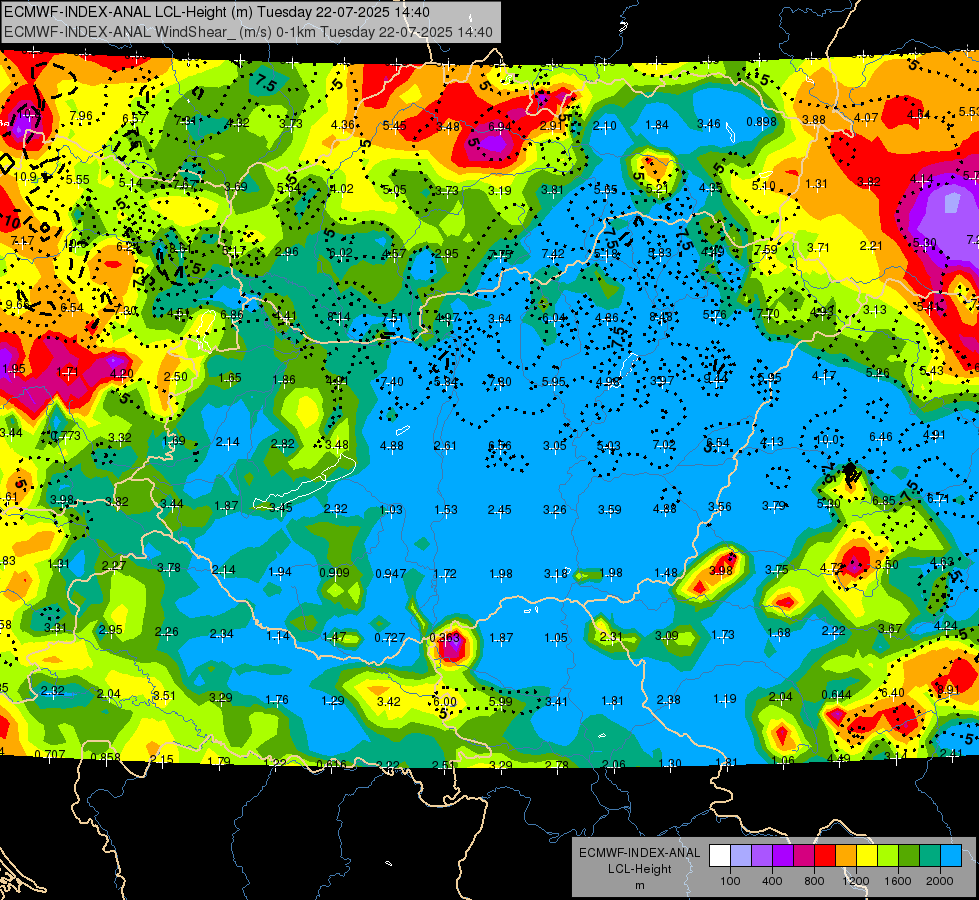Click legend tick label 1600
Screen dimensions: 979x900
point(898,881)
